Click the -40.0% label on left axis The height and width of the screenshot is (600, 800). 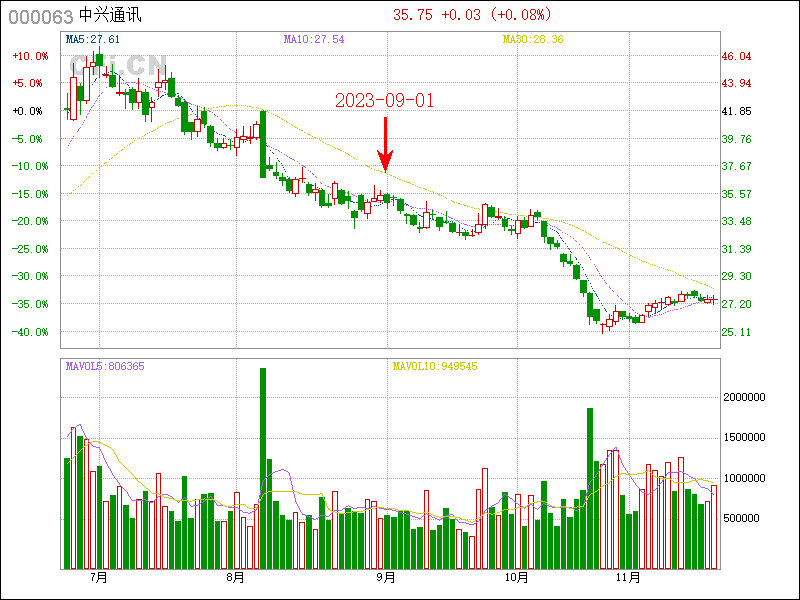pyautogui.click(x=29, y=332)
